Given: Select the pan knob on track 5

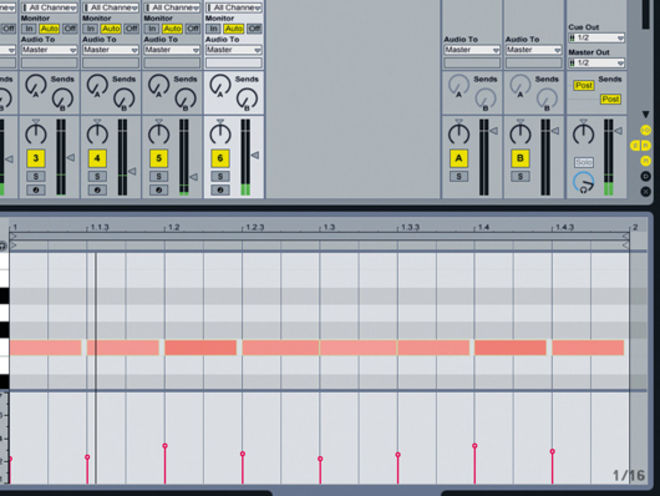Looking at the screenshot, I should pos(159,133).
